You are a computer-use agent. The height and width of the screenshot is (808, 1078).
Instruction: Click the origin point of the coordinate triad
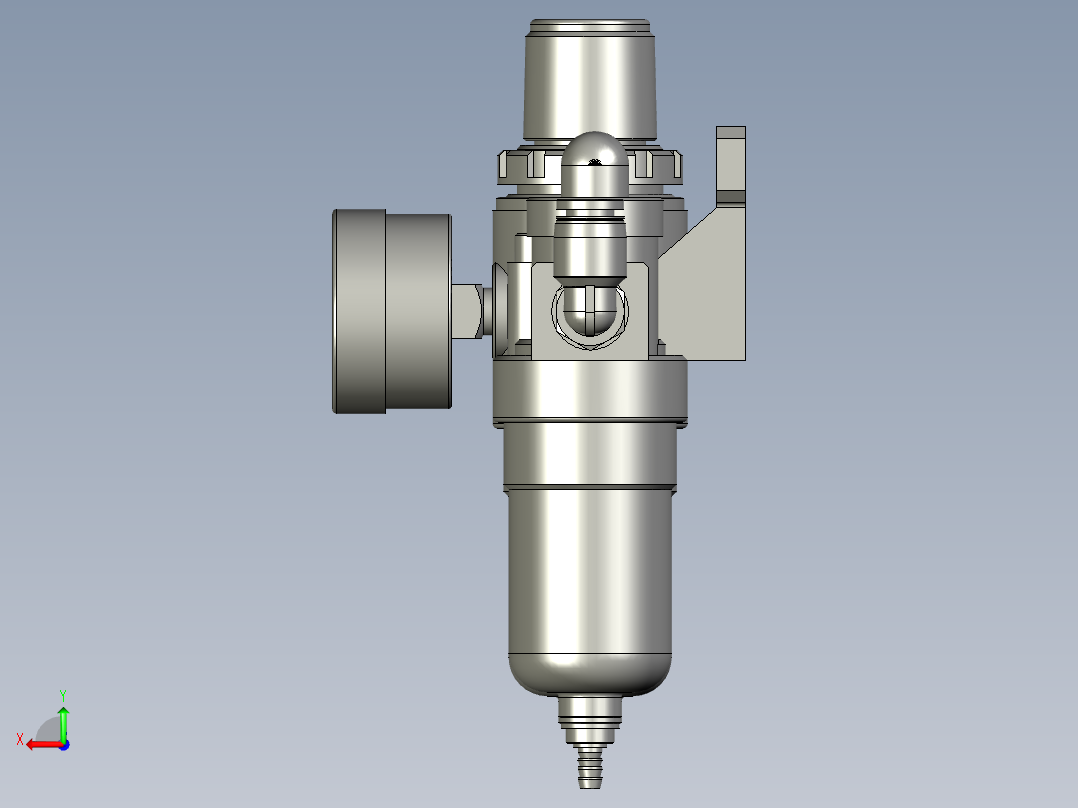click(64, 743)
